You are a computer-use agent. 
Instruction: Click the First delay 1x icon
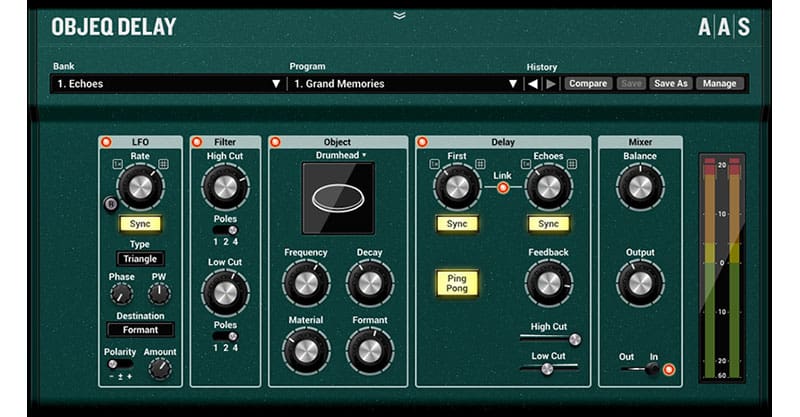434,164
